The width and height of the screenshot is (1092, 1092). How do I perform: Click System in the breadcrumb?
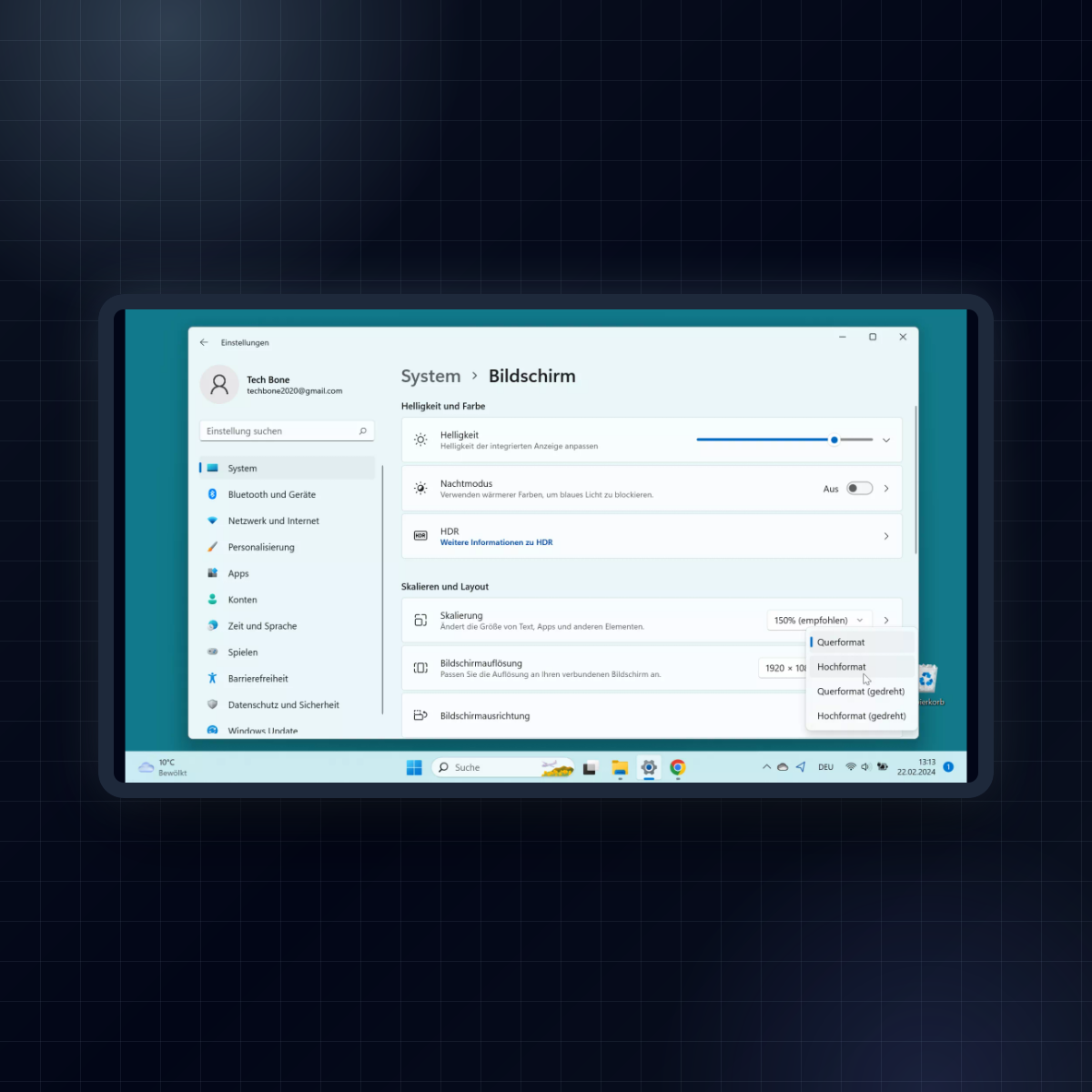(430, 376)
